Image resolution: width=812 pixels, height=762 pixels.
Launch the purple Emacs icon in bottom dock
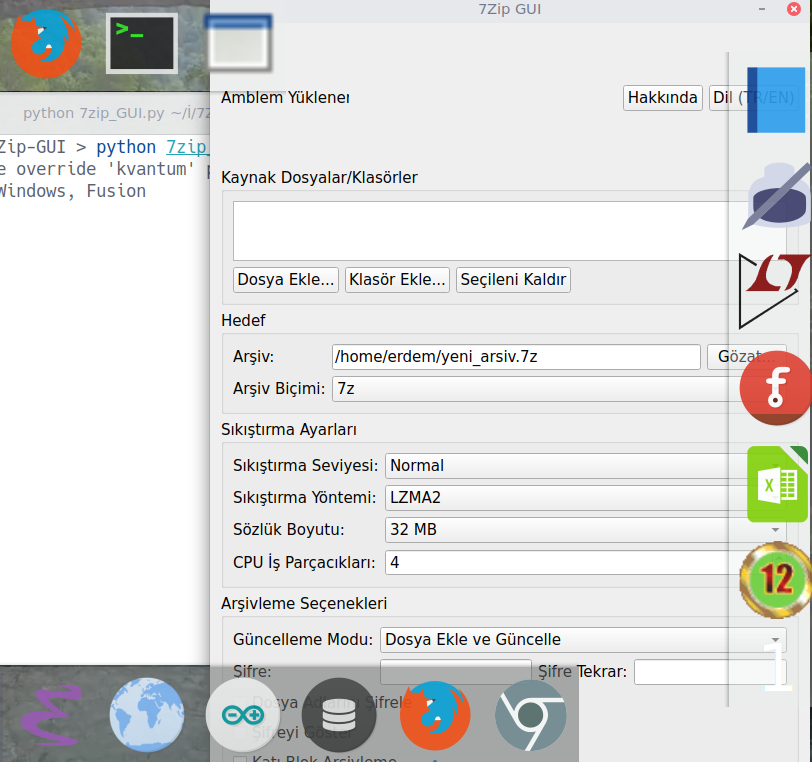tap(51, 714)
